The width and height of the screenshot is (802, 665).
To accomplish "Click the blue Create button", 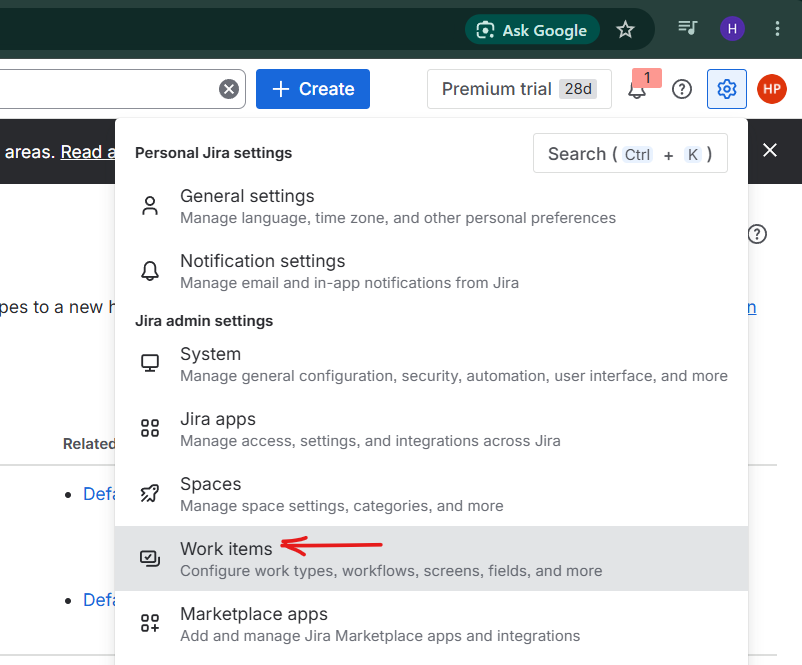I will 313,89.
